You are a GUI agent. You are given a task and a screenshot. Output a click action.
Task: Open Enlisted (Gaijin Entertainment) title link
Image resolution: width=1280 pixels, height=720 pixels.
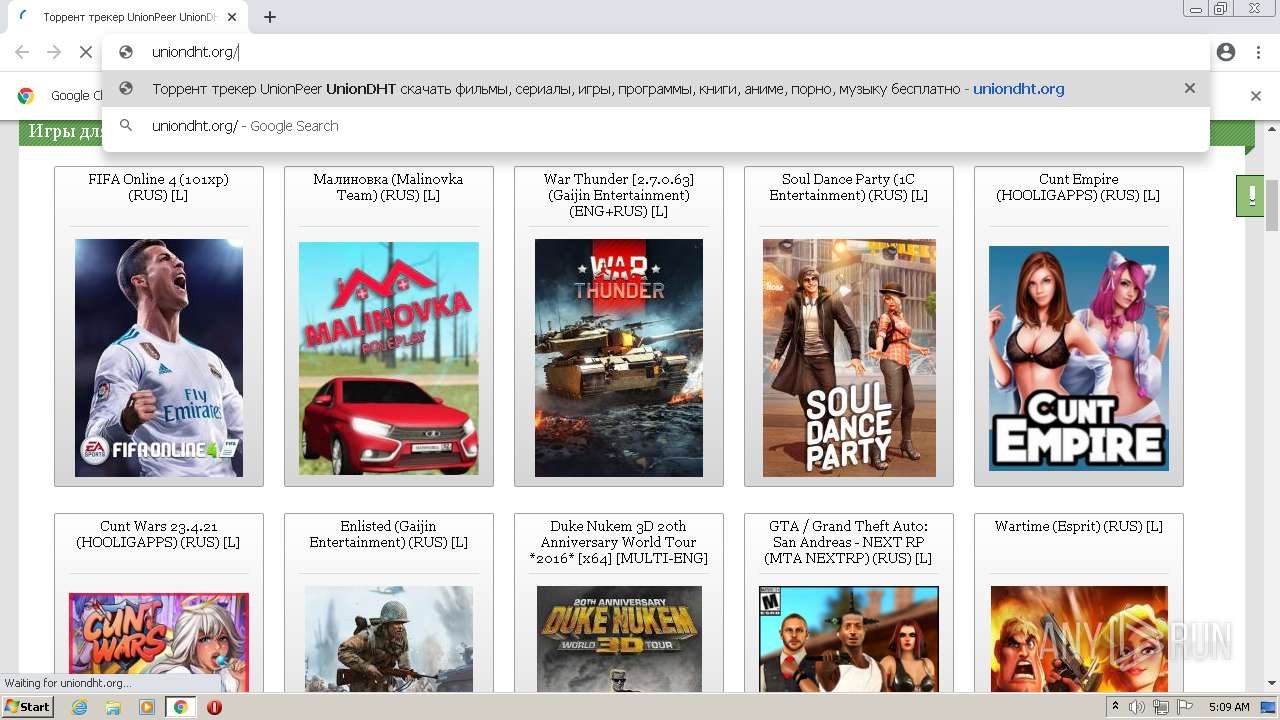(388, 534)
